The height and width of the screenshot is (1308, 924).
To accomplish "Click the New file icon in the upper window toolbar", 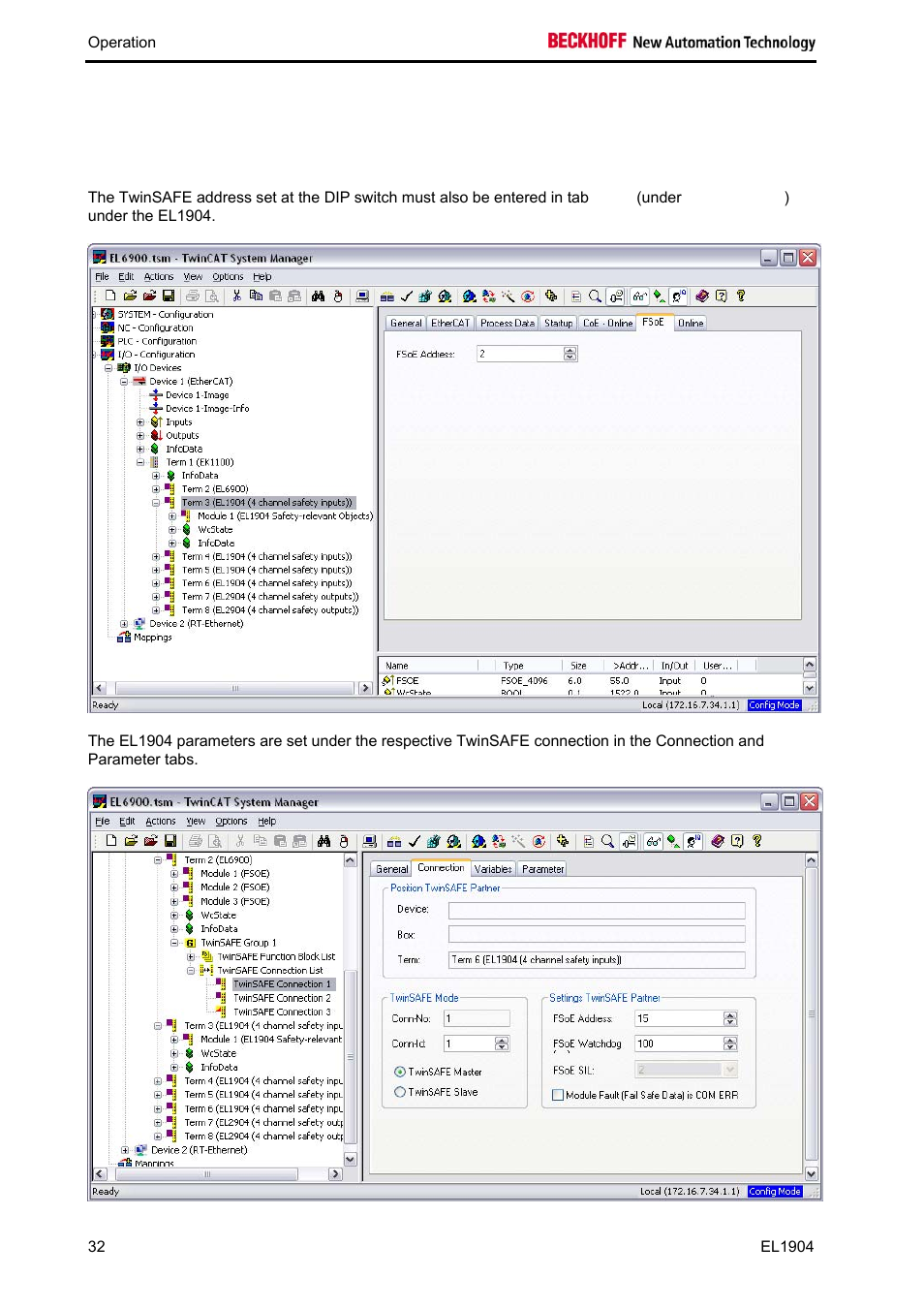I will (110, 296).
